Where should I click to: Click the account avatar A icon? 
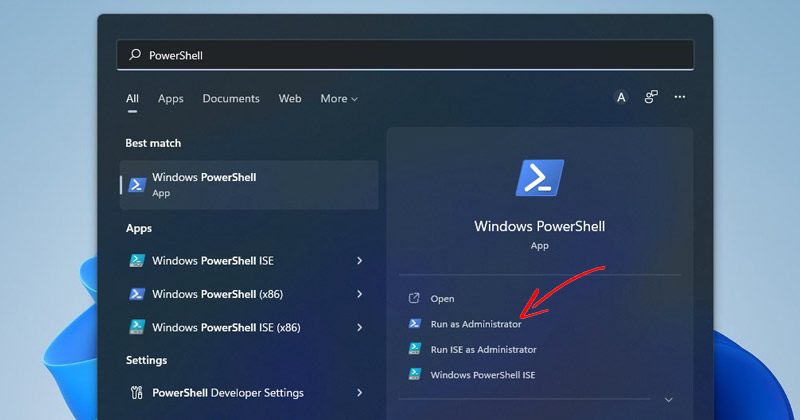[x=621, y=97]
